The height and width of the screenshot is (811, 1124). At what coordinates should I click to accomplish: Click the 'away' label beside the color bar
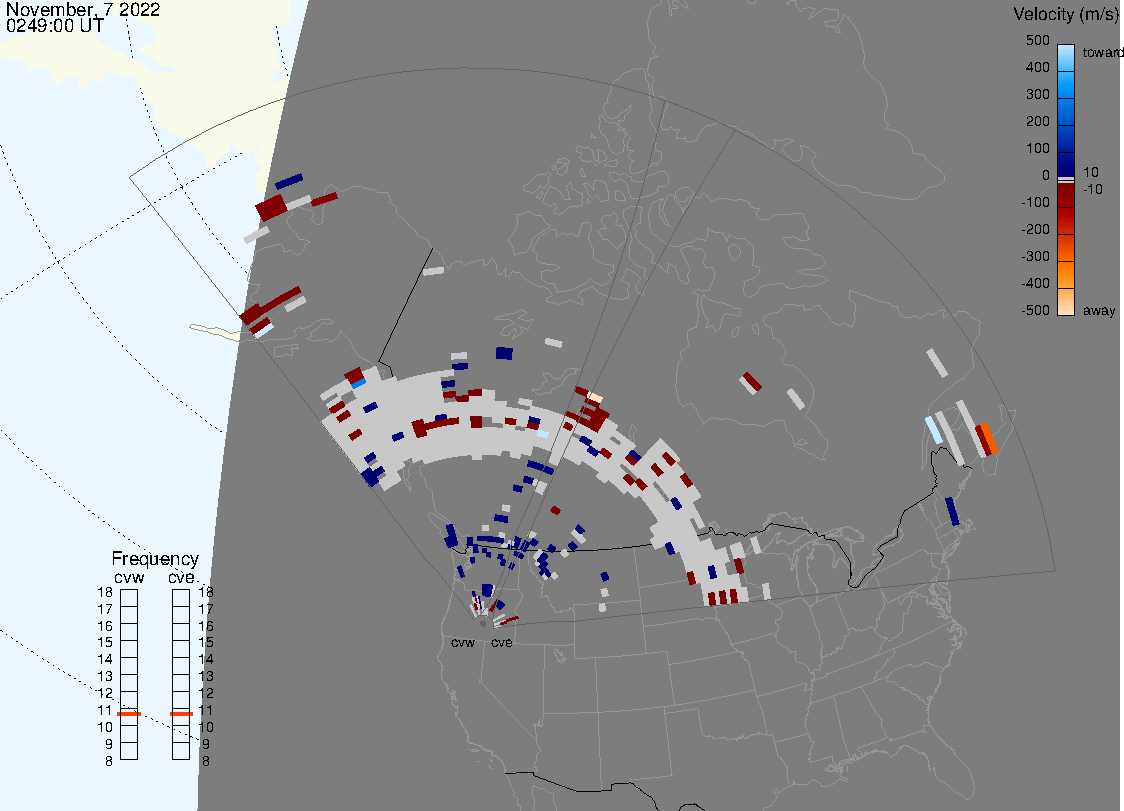[x=1099, y=310]
